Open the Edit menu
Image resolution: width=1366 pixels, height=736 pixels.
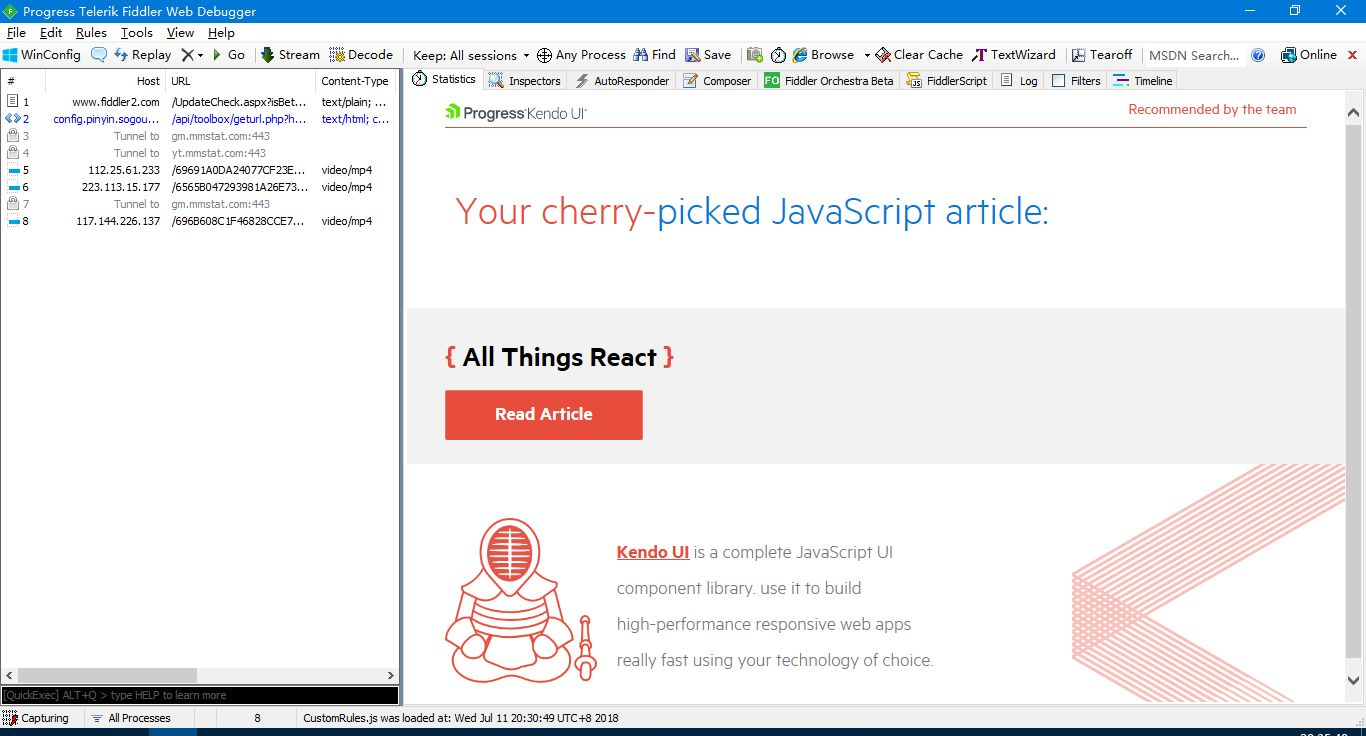[x=51, y=33]
